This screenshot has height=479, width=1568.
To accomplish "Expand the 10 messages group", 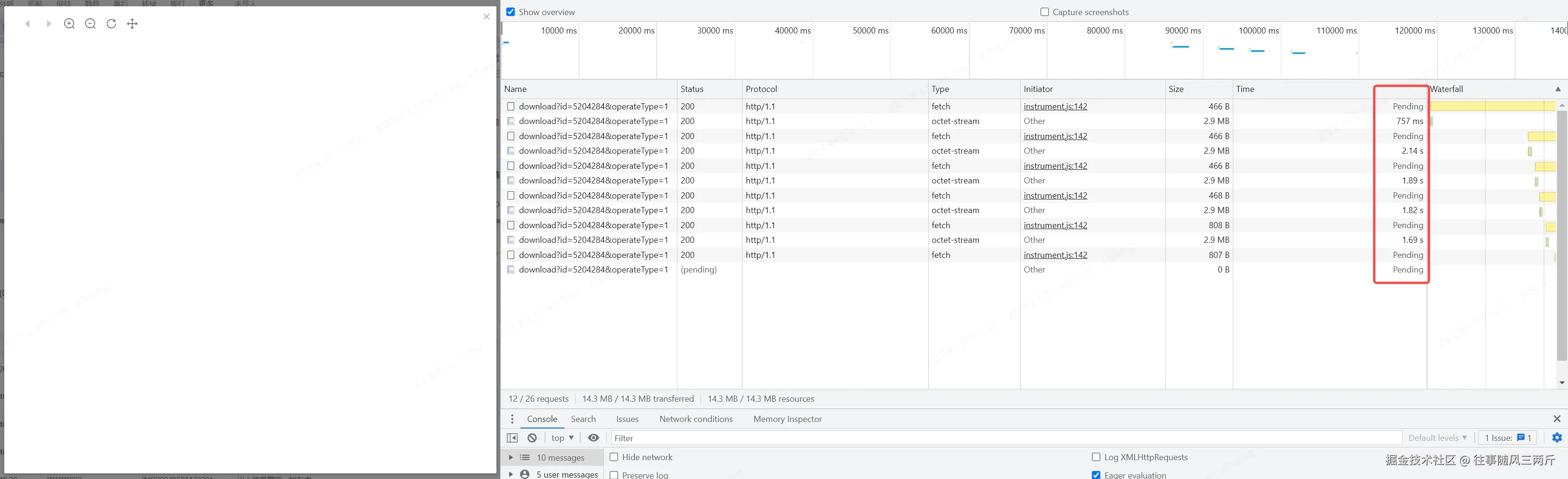I will [x=511, y=457].
